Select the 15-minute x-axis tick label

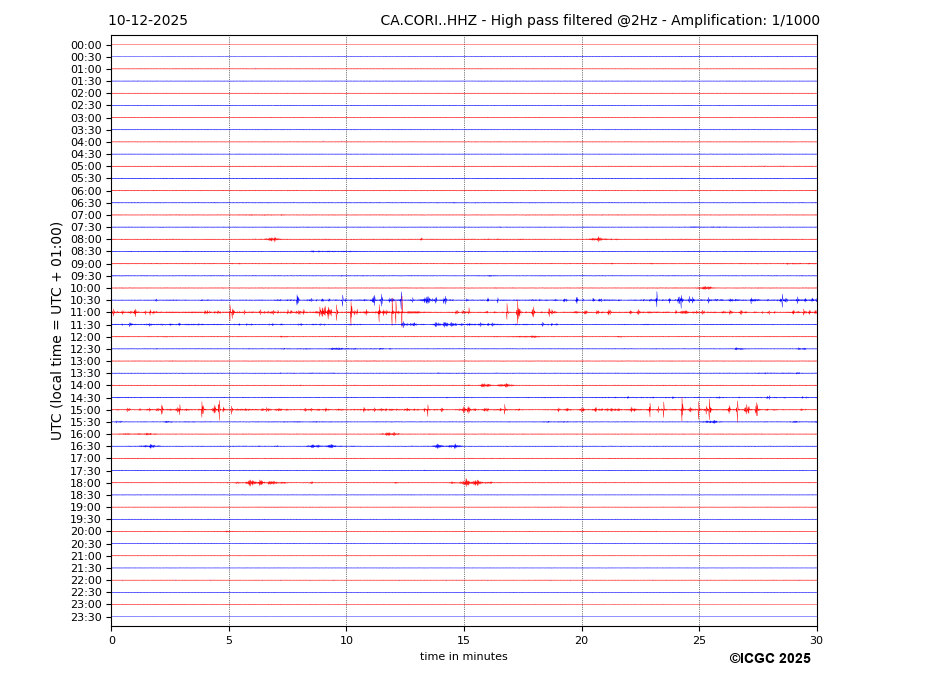coord(464,640)
